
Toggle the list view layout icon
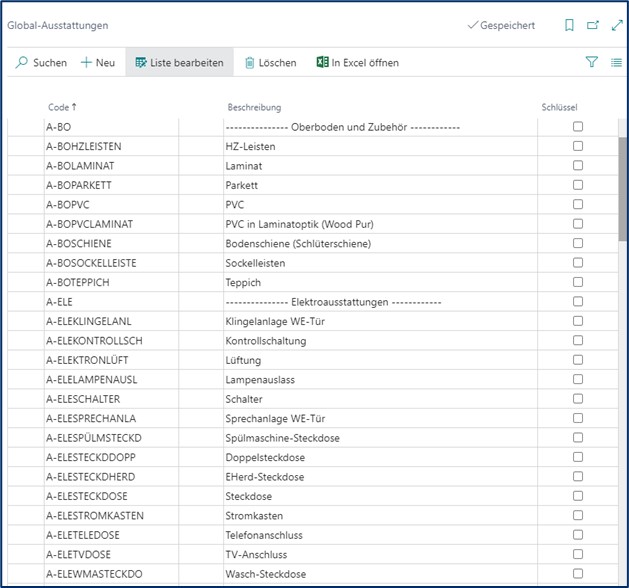point(616,62)
